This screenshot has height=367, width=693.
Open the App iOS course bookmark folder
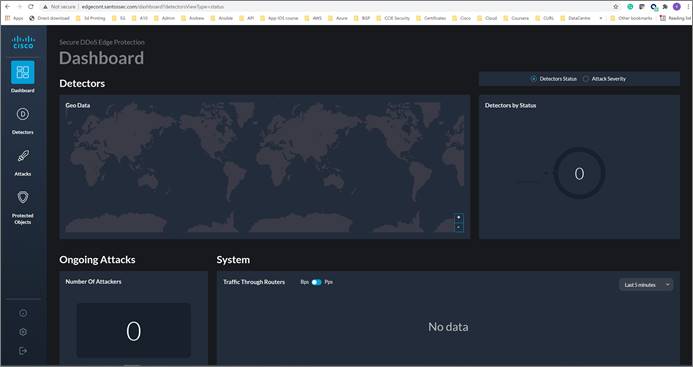tap(279, 18)
